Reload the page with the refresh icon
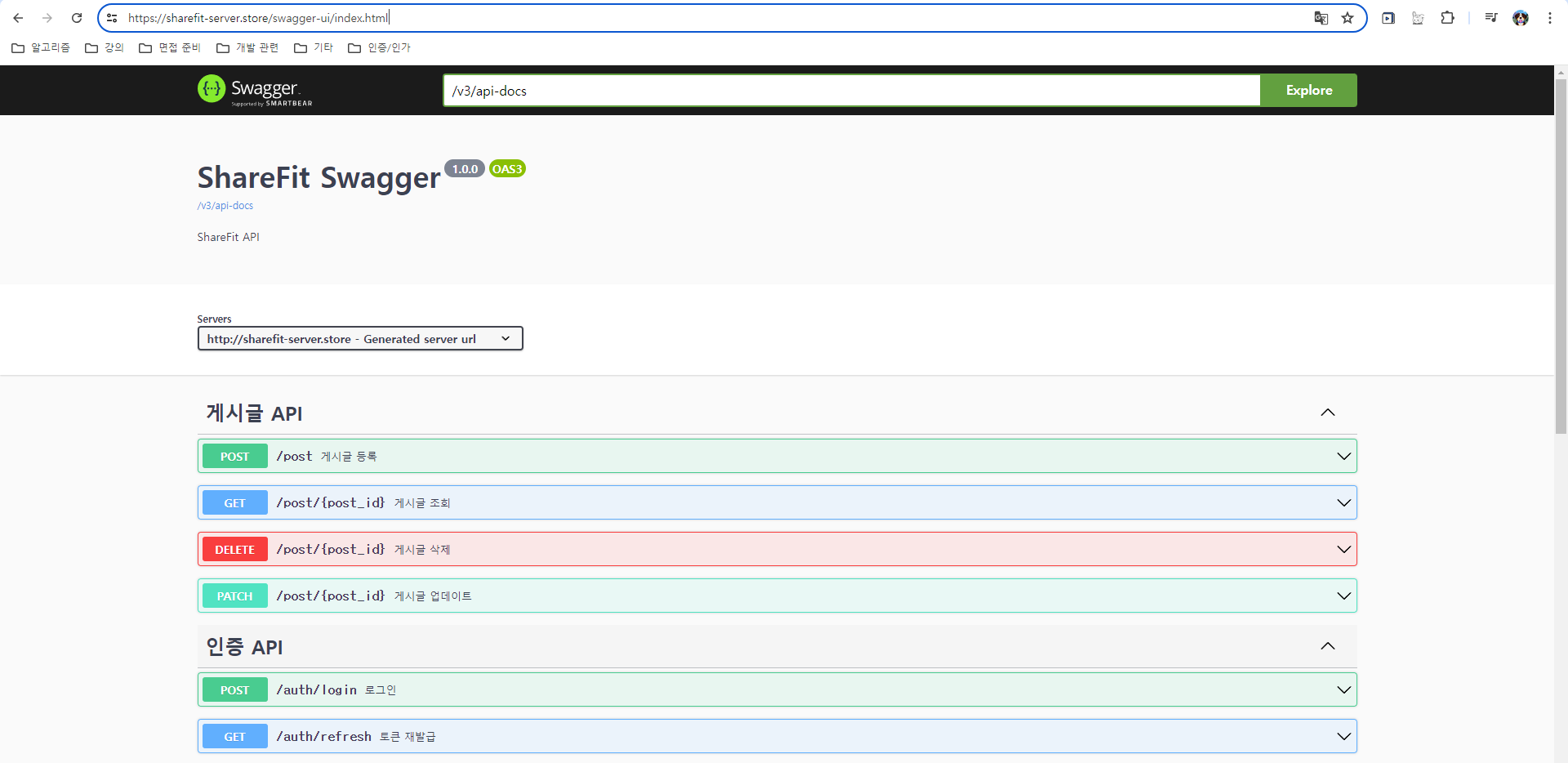This screenshot has height=763, width=1568. (77, 18)
